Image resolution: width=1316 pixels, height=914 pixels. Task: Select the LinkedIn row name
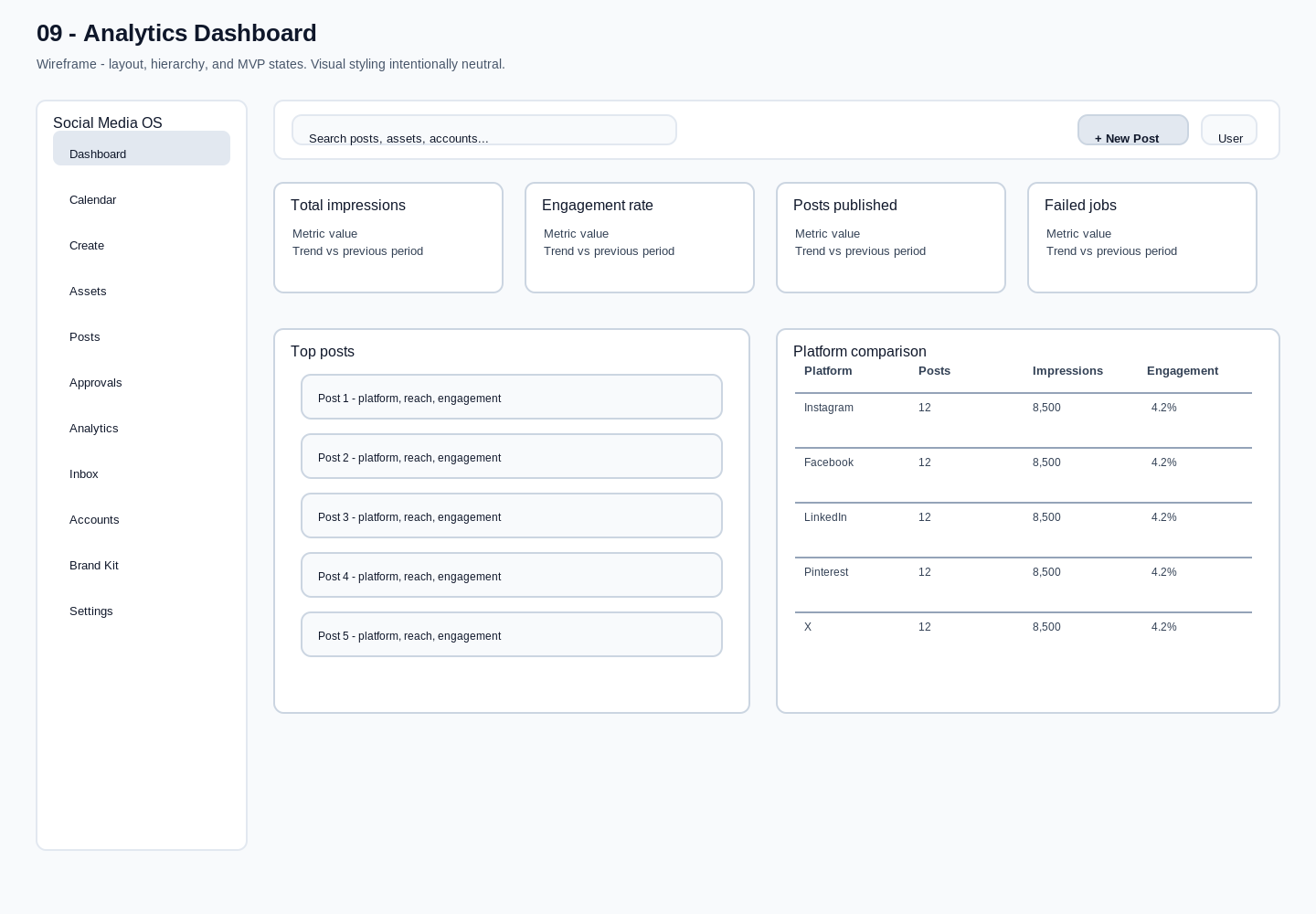(825, 517)
